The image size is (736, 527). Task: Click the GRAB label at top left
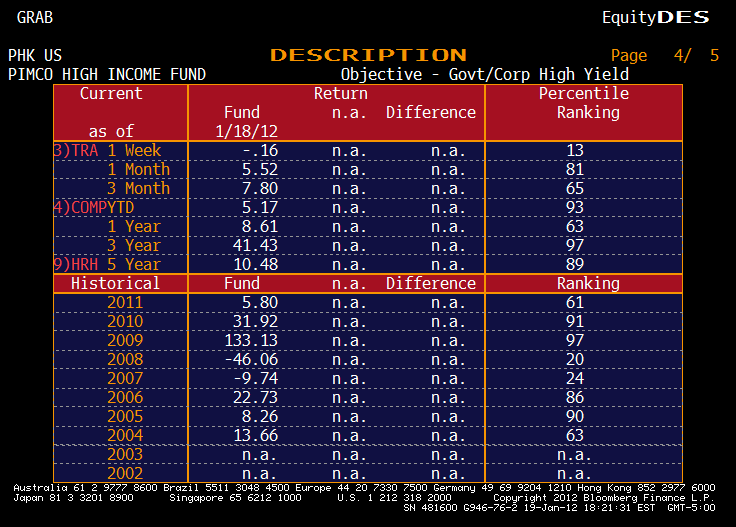[35, 17]
